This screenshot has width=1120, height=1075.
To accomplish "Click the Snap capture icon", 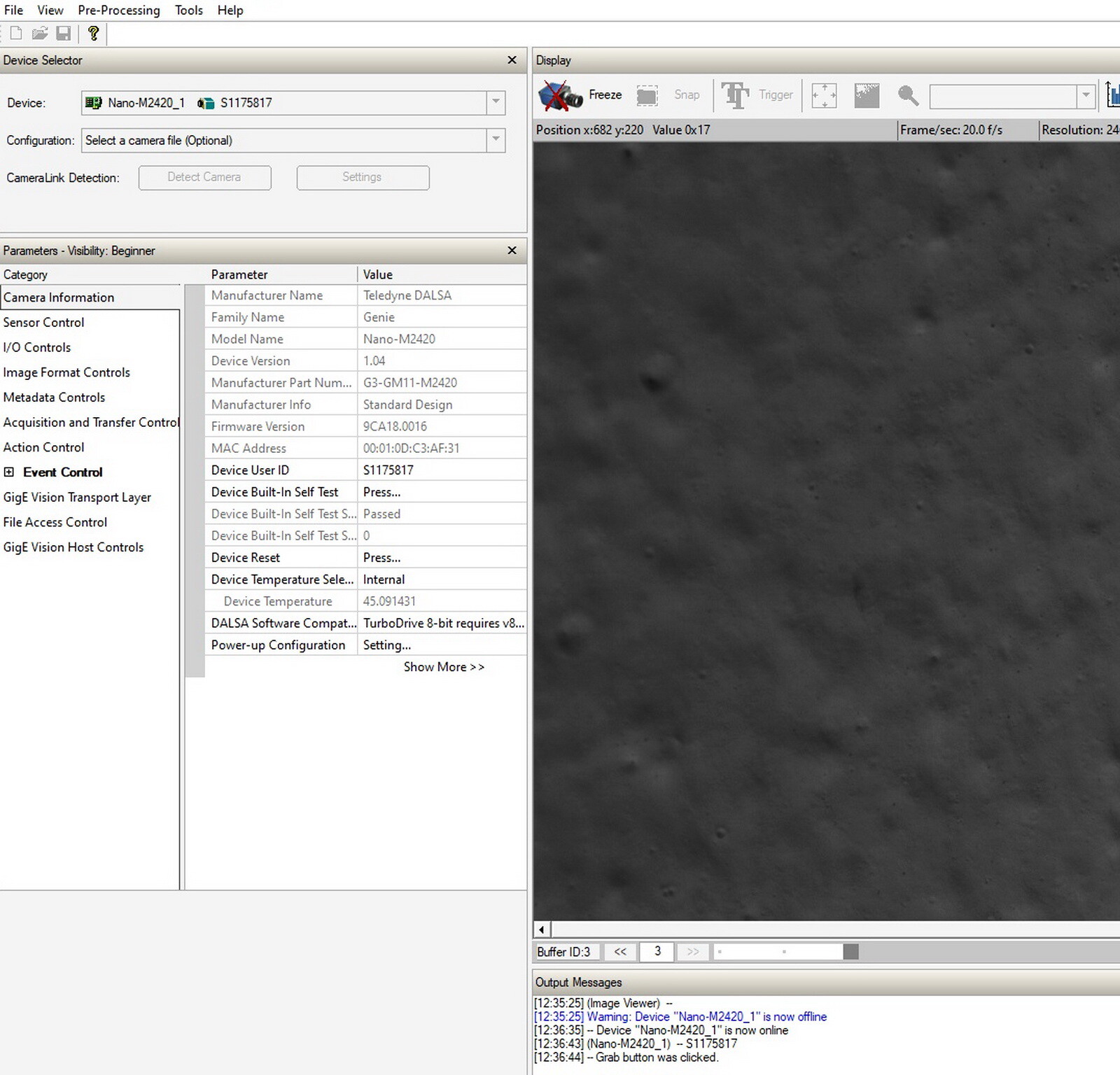I will 647,95.
